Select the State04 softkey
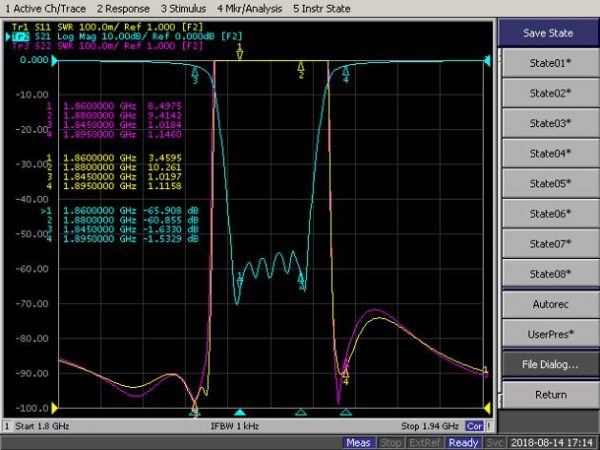The width and height of the screenshot is (600, 450). (x=550, y=153)
